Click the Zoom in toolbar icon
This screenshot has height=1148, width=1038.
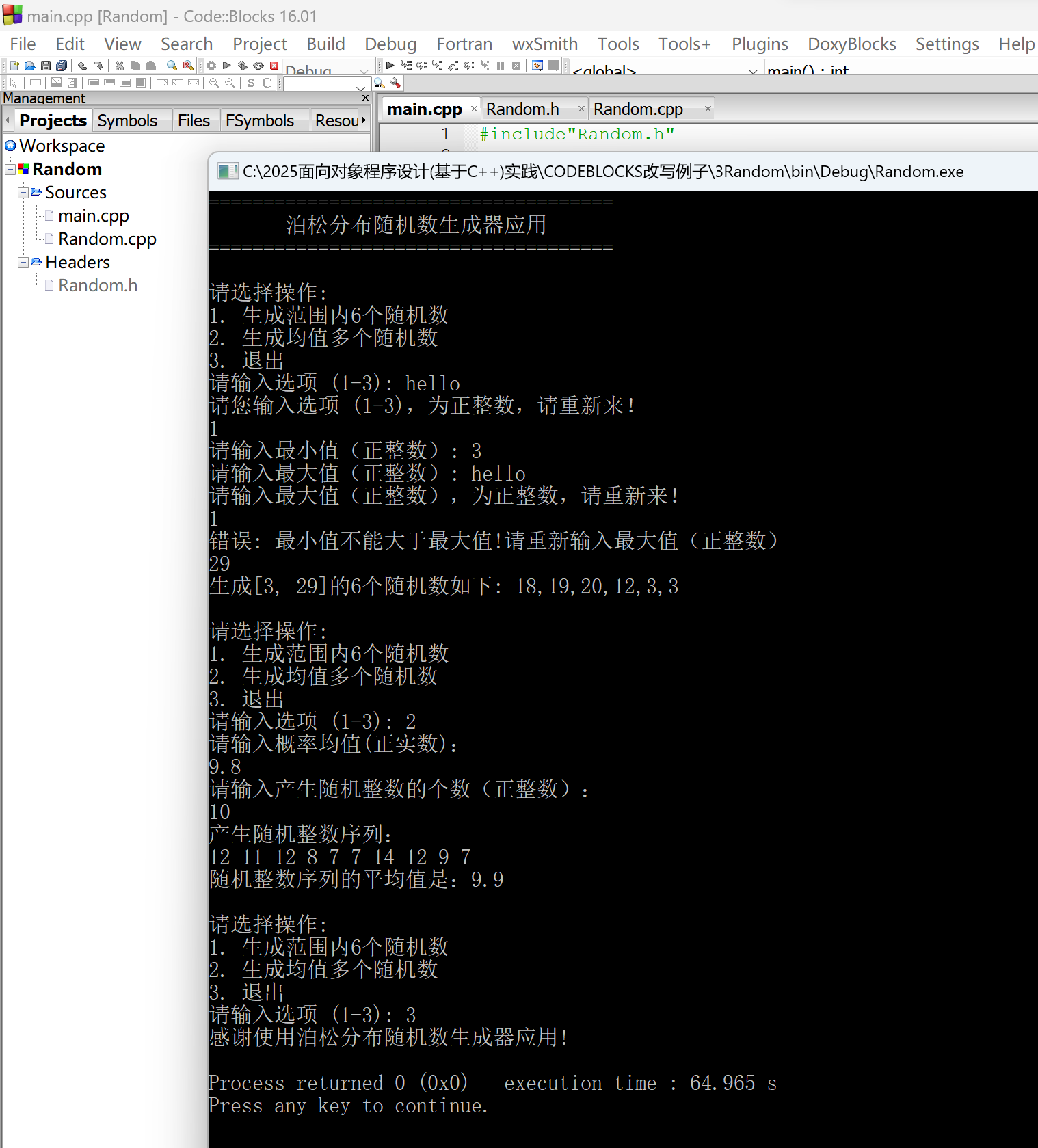(x=214, y=83)
